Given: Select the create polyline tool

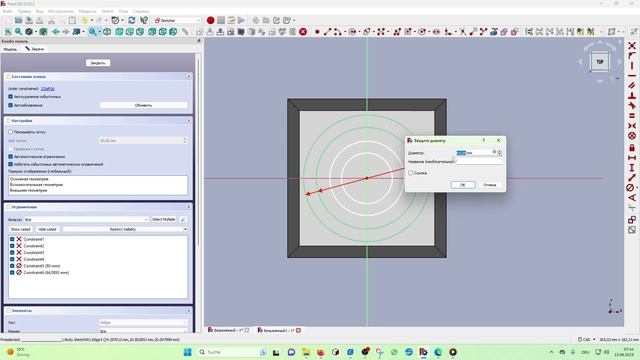Looking at the screenshot, I should [397, 31].
